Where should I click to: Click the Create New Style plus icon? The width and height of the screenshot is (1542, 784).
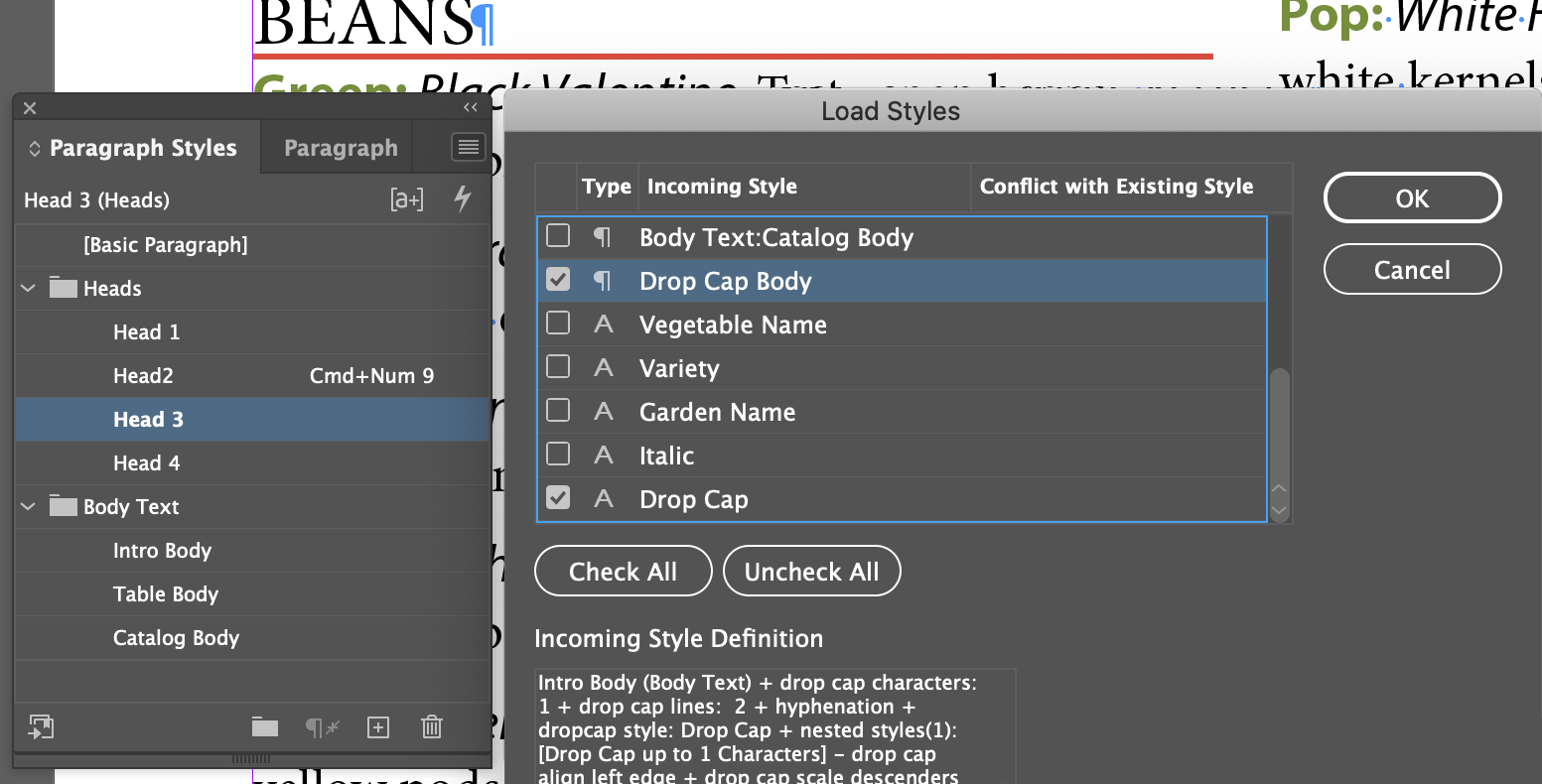[x=378, y=727]
